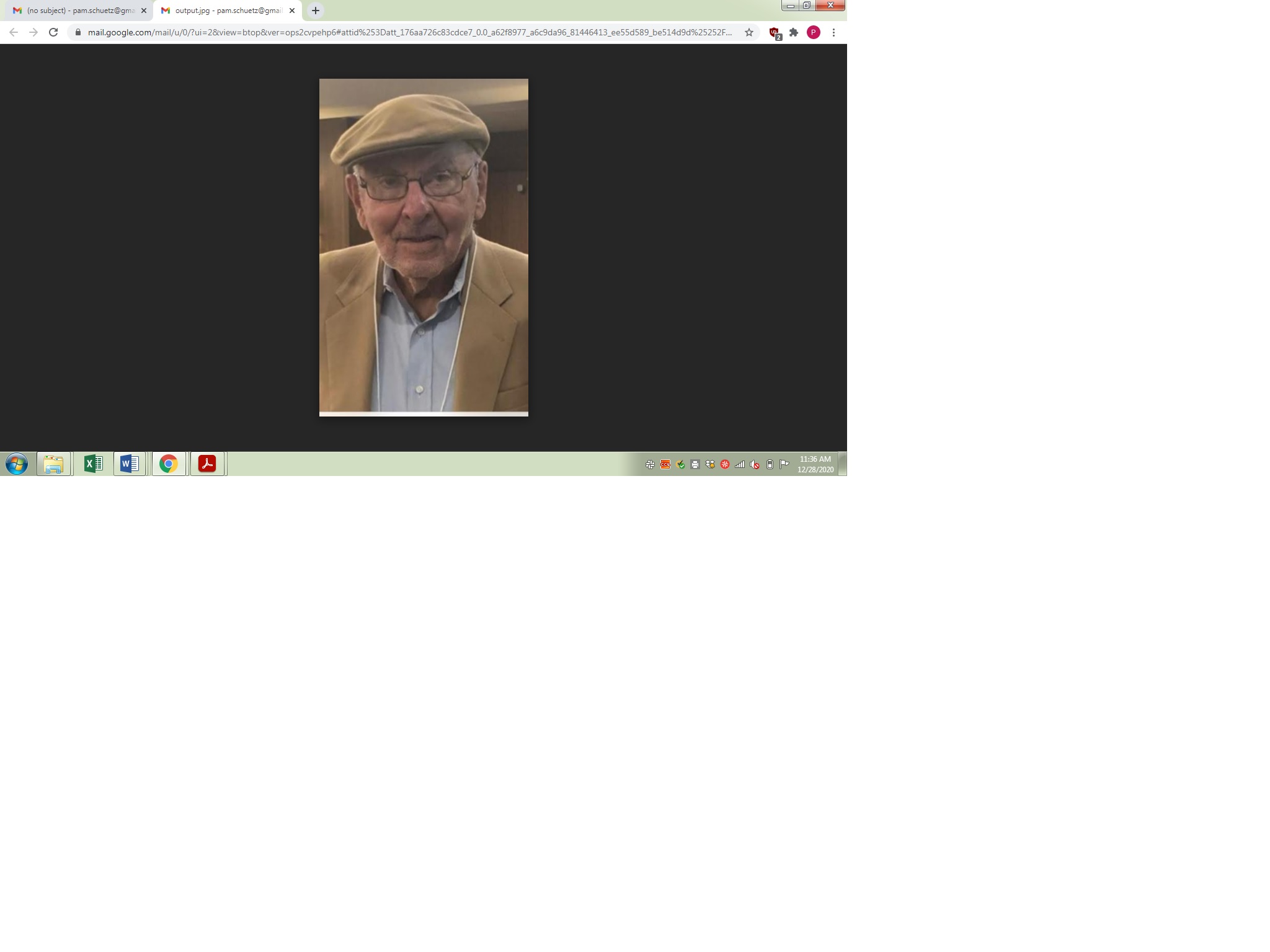Go back to the previous page
Image resolution: width=1270 pixels, height=952 pixels.
14,32
